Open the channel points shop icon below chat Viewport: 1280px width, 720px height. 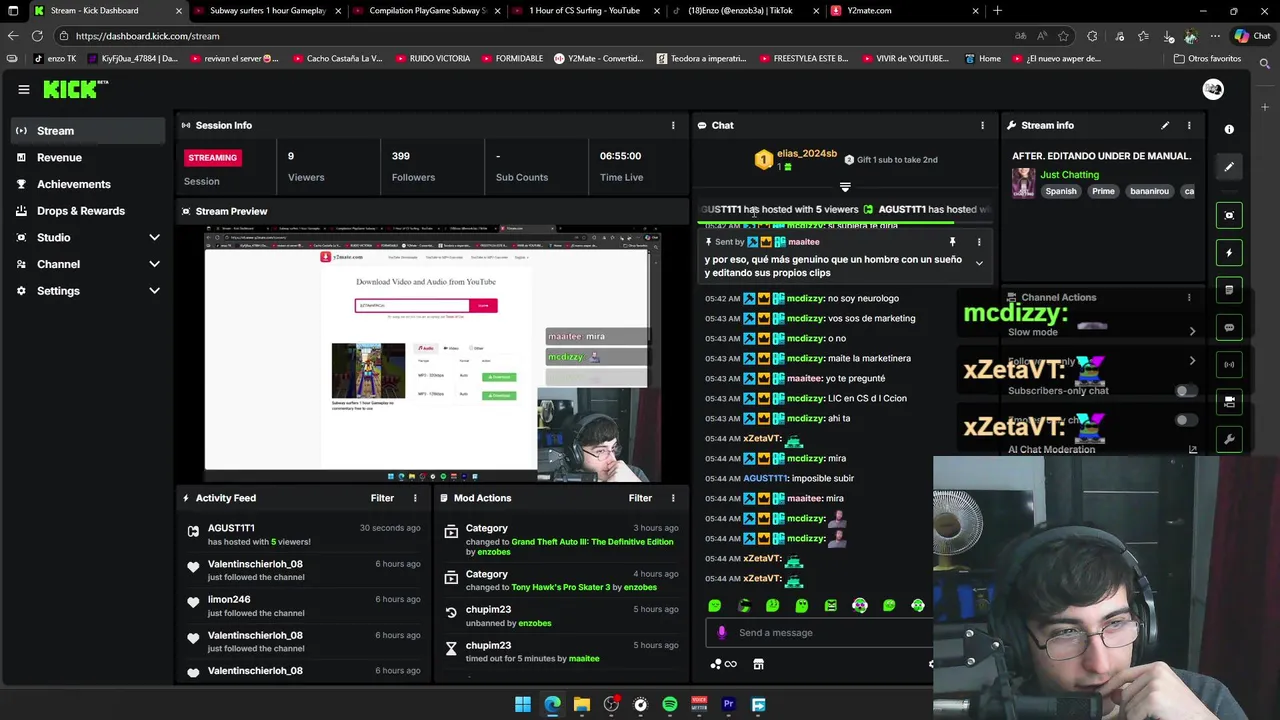[x=758, y=664]
